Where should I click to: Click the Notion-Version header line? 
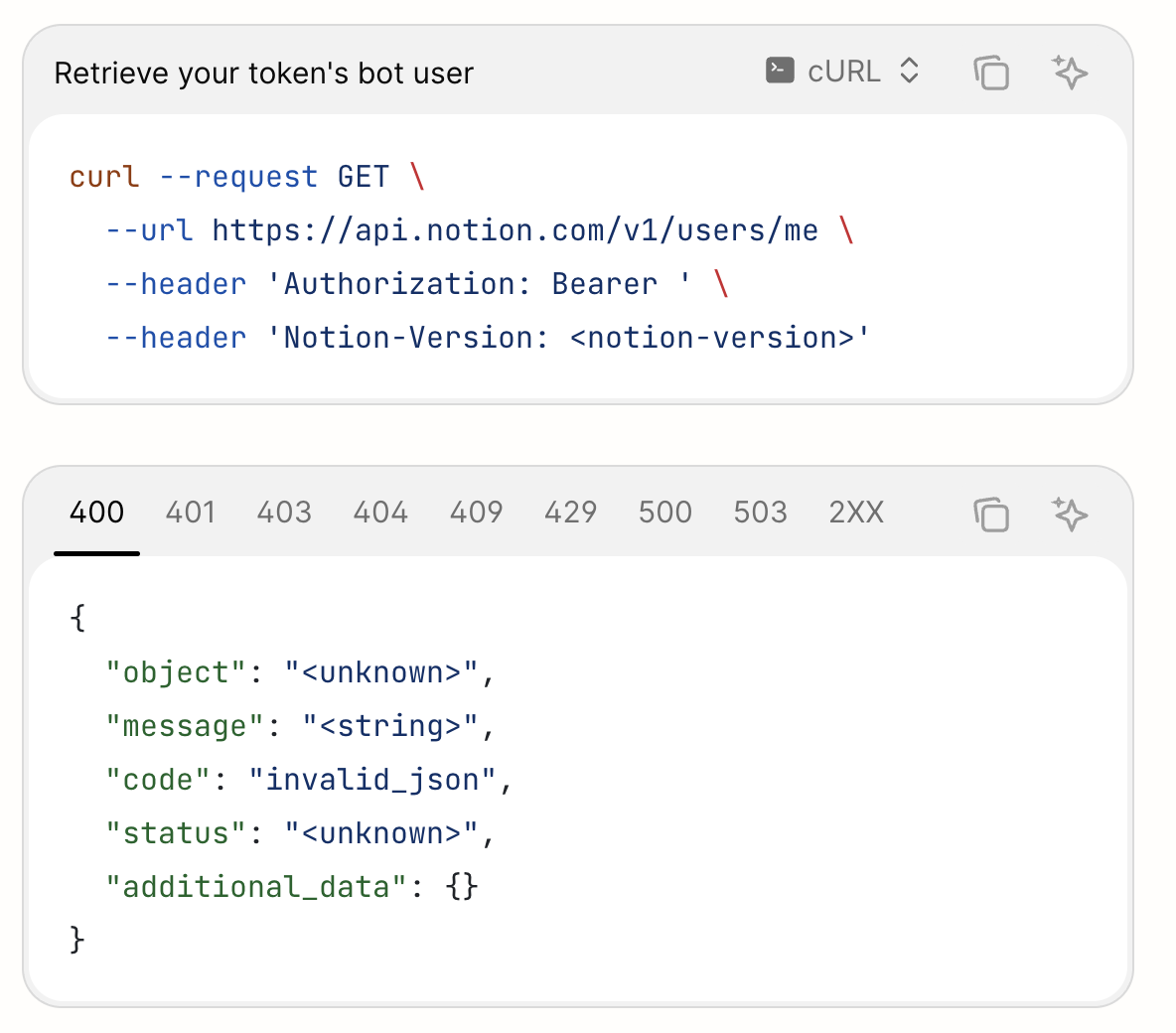coord(487,338)
